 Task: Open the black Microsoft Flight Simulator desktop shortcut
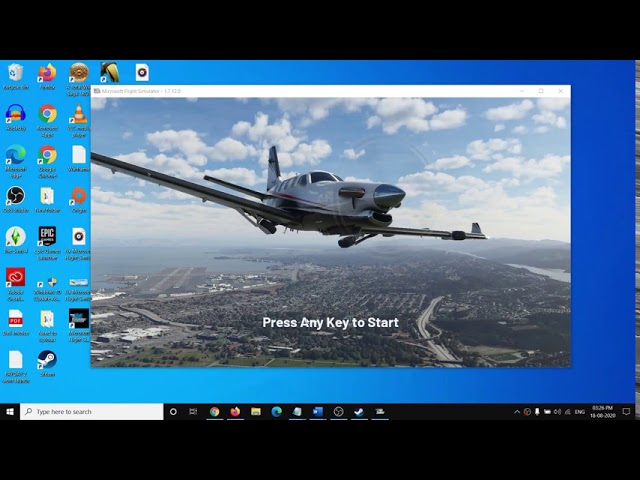(x=78, y=325)
